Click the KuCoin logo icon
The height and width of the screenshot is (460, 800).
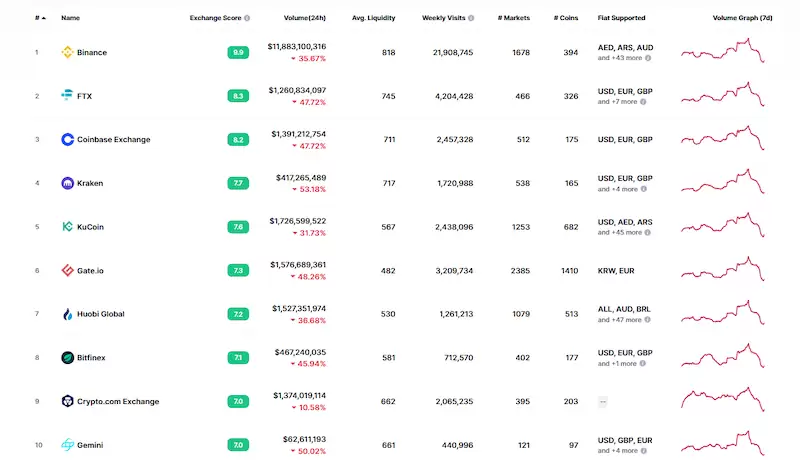point(68,227)
